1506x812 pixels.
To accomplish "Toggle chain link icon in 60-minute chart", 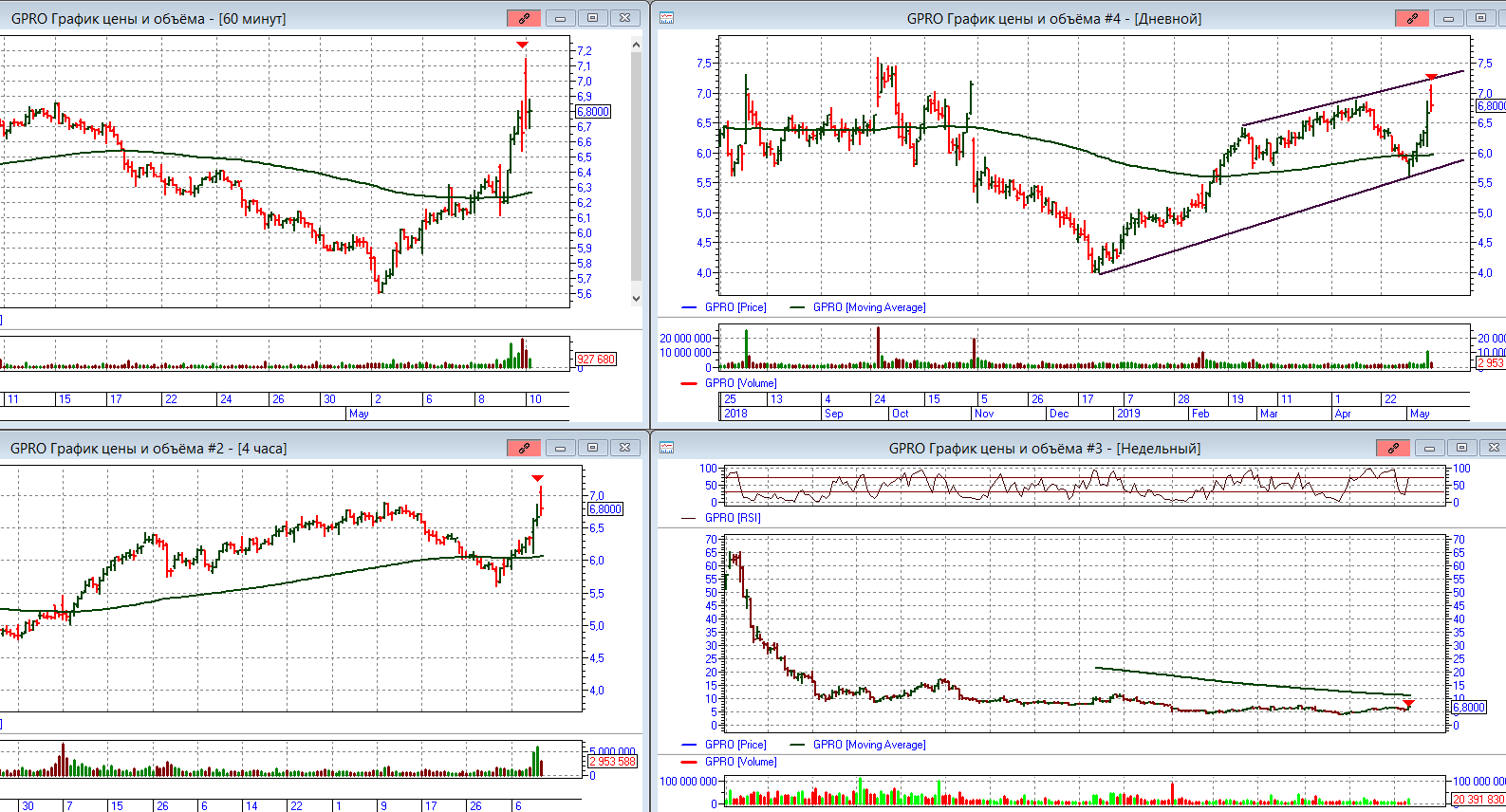I will coord(524,18).
